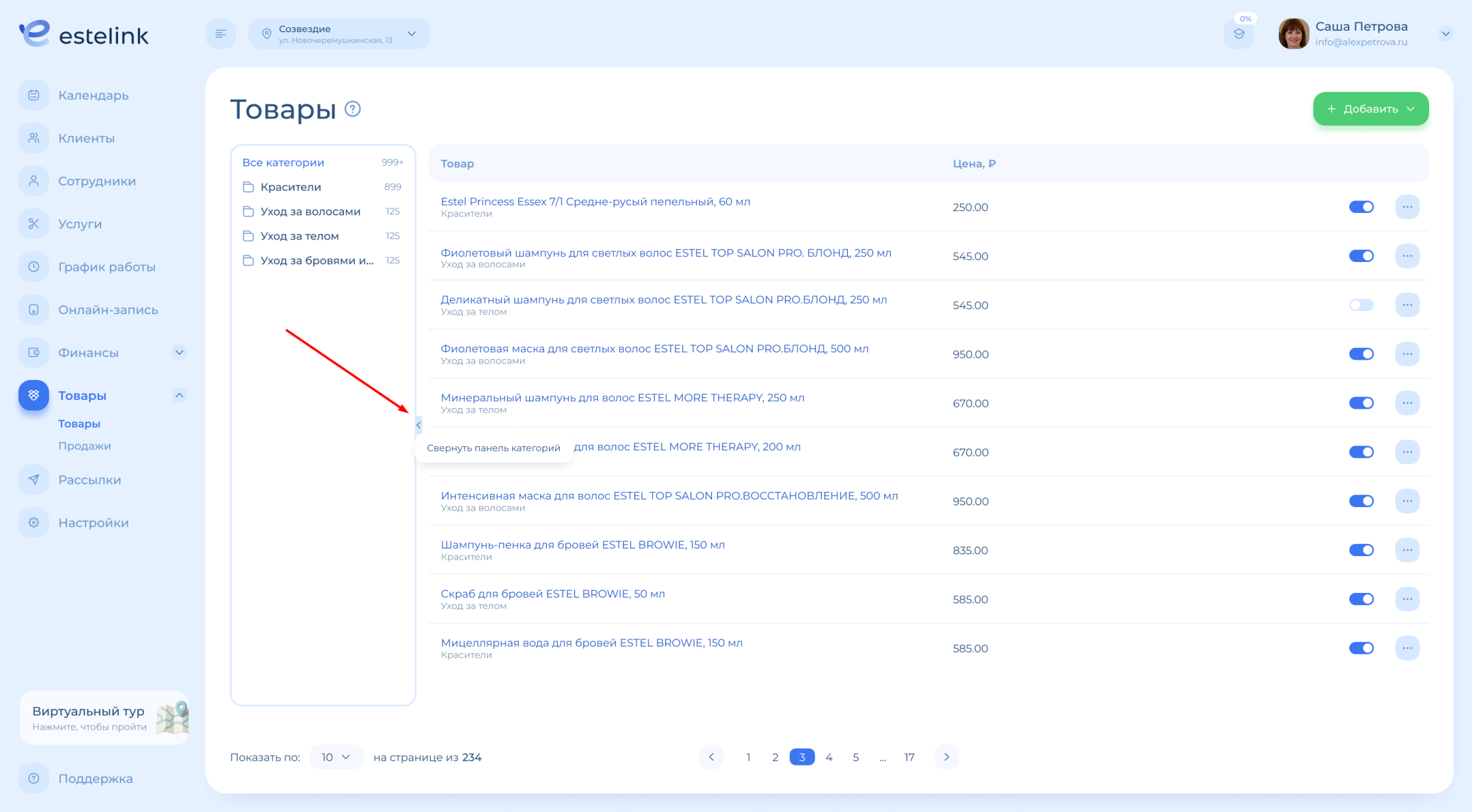The height and width of the screenshot is (812, 1472).
Task: Open the learning progress icon with 0%
Action: click(x=1239, y=33)
